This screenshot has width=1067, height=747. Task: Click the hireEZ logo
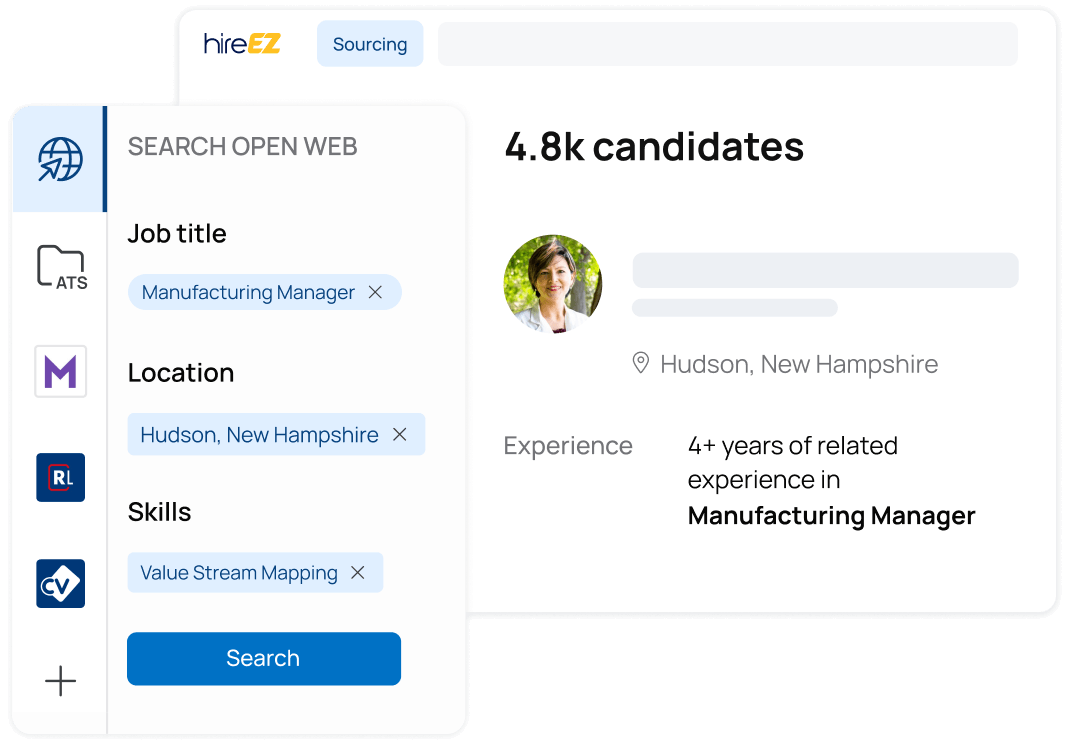242,44
